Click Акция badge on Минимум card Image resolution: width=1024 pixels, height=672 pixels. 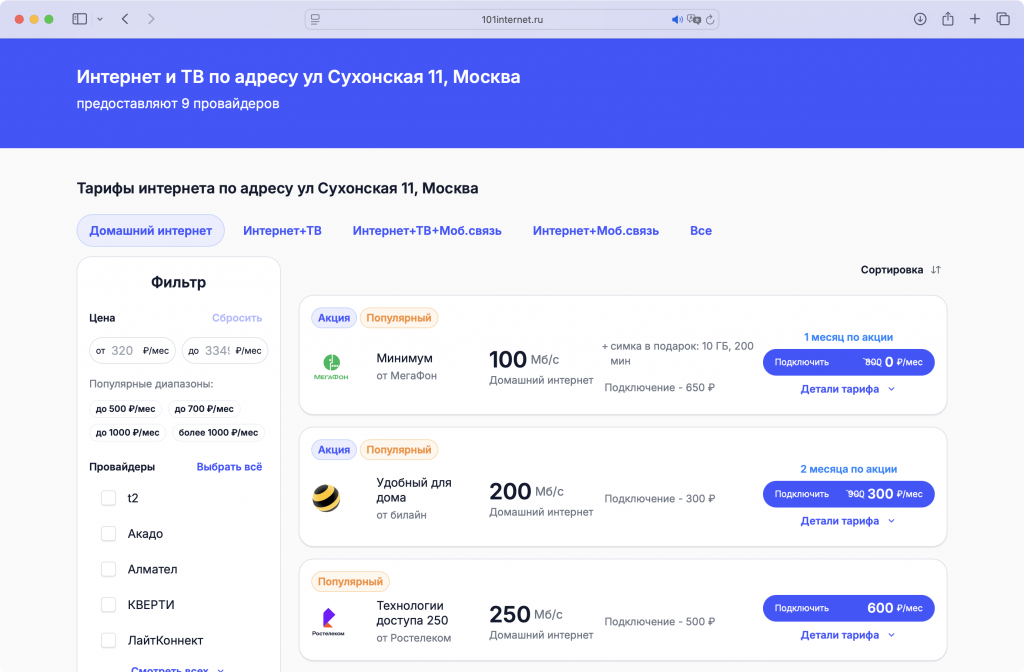[334, 318]
